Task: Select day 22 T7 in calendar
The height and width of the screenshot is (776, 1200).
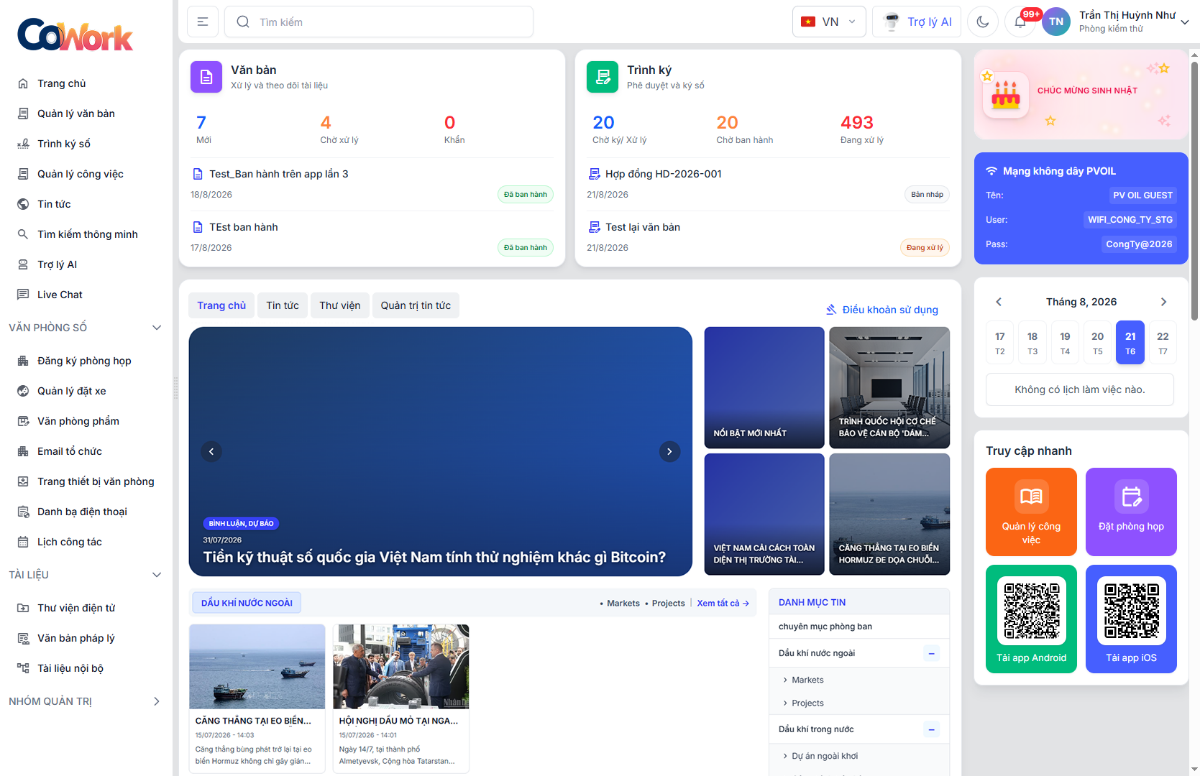Action: click(1162, 342)
